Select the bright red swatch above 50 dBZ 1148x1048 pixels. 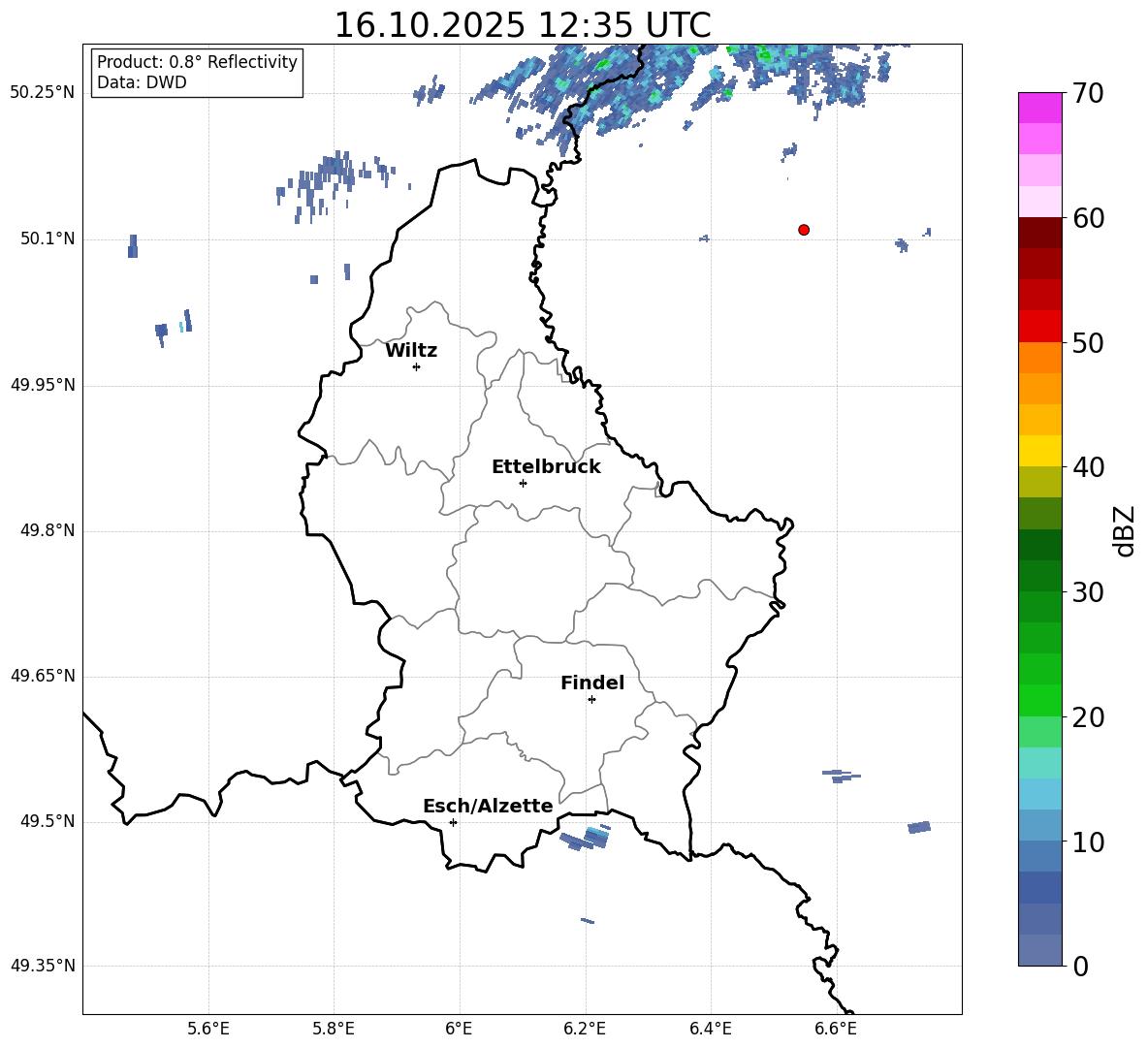[1040, 326]
